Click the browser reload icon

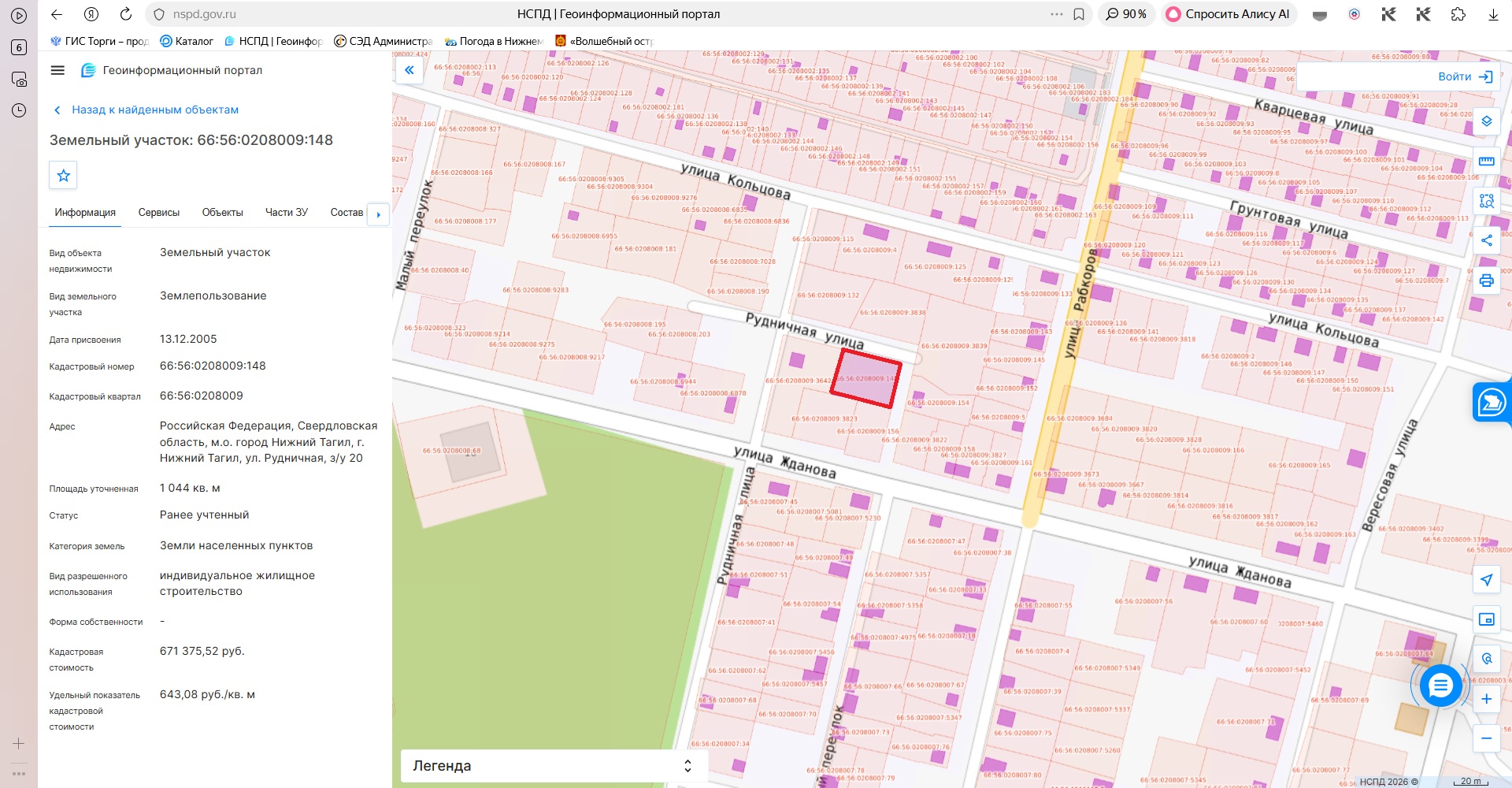pyautogui.click(x=126, y=14)
